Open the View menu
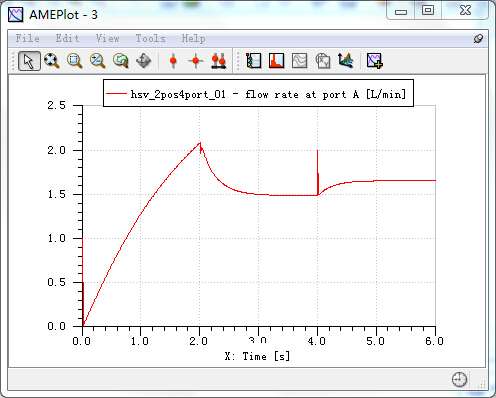 (x=107, y=38)
